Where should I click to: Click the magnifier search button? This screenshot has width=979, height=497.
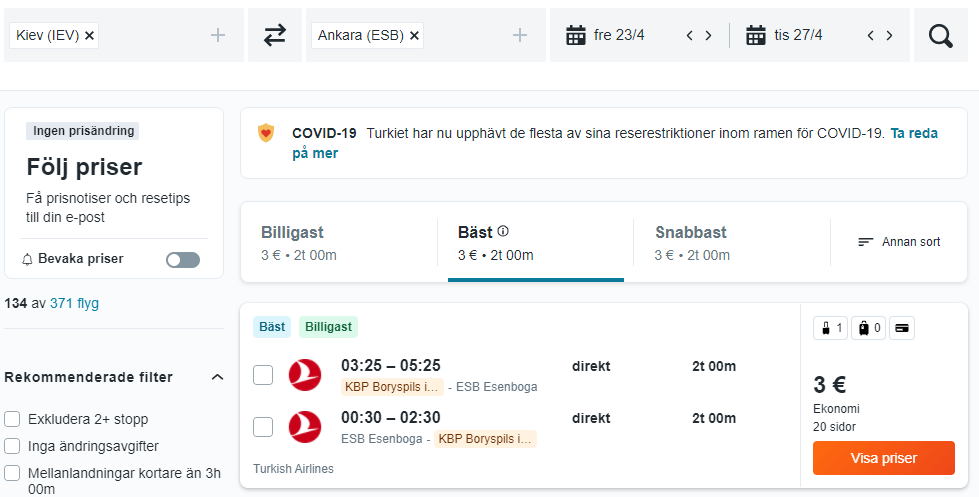click(940, 36)
